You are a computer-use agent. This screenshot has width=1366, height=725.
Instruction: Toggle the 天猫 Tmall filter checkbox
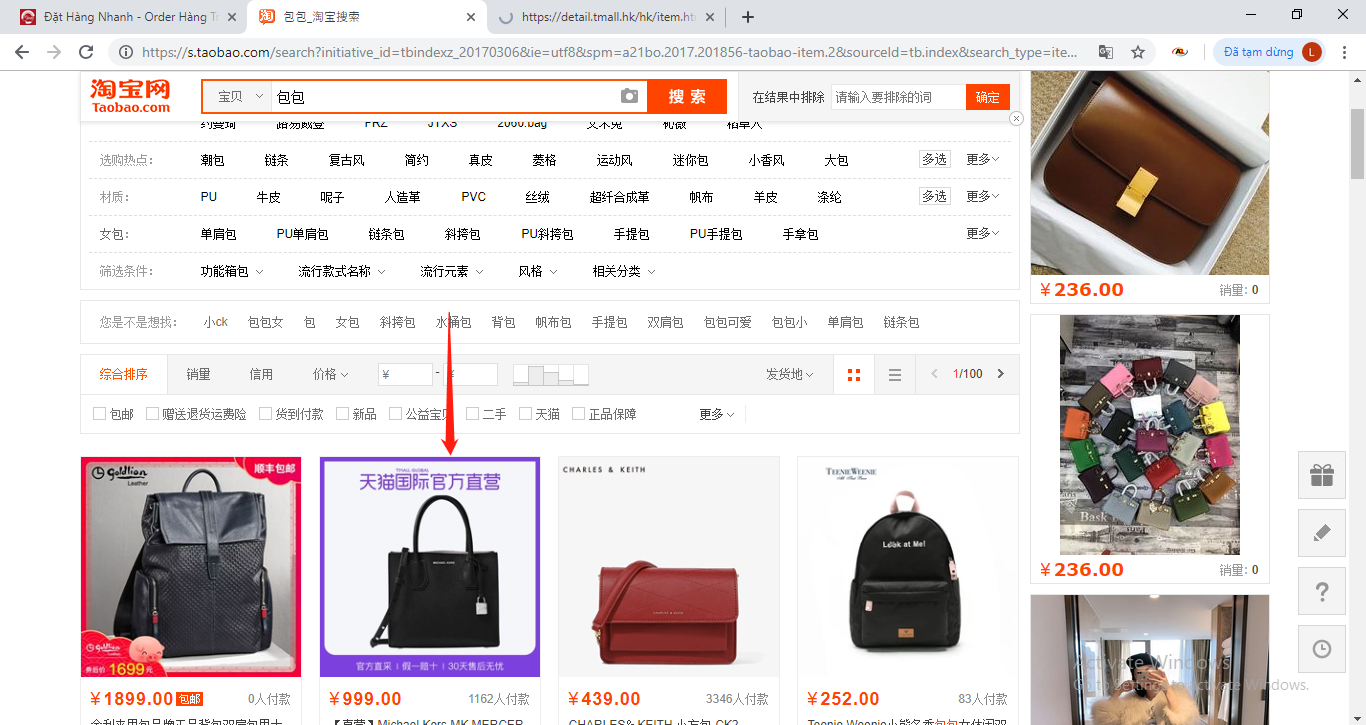[x=526, y=414]
